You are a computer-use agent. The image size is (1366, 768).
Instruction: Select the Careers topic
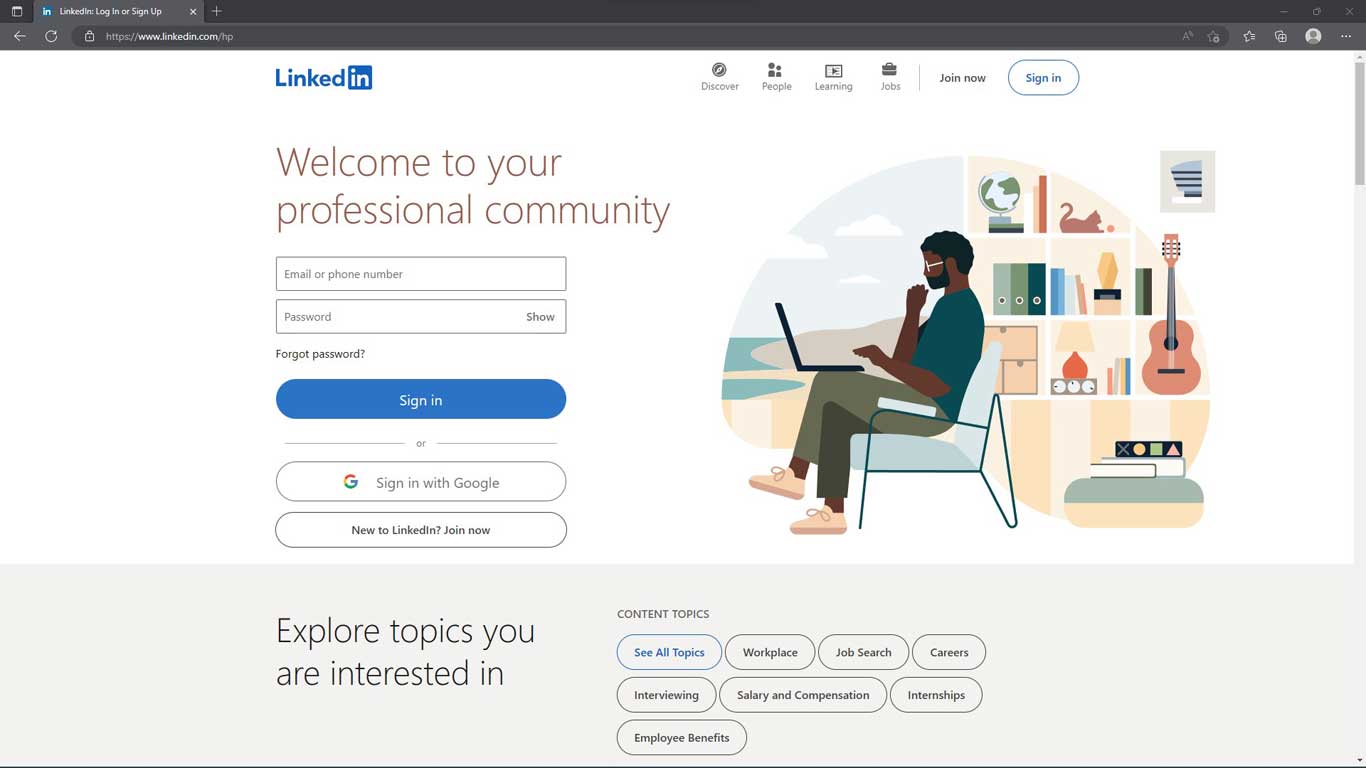coord(949,652)
